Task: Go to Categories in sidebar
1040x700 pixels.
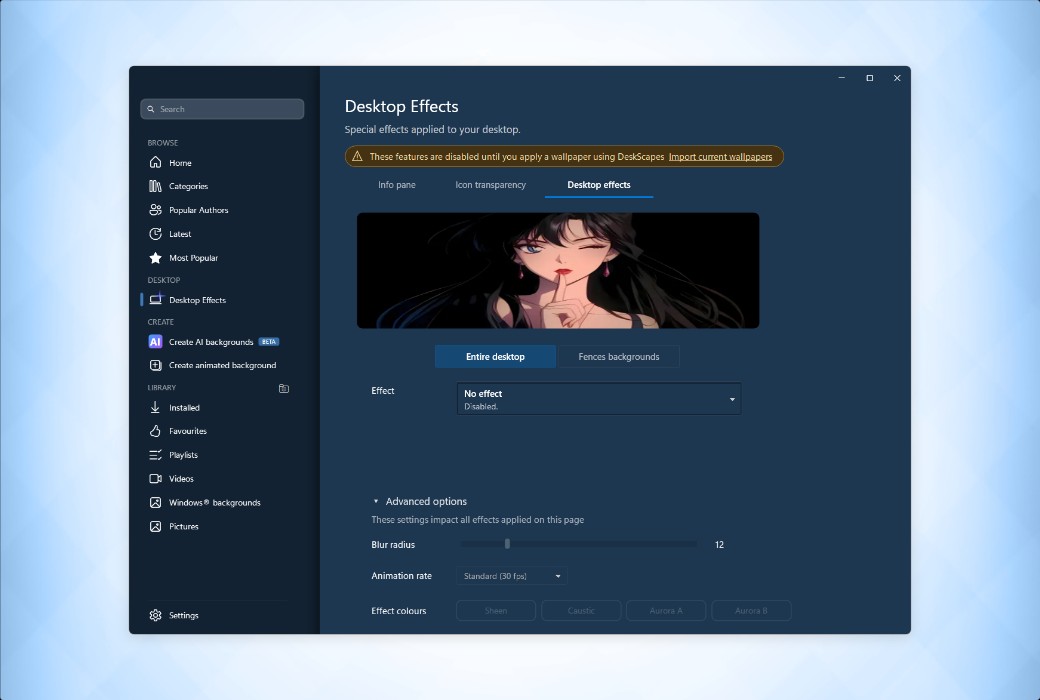Action: coord(188,187)
